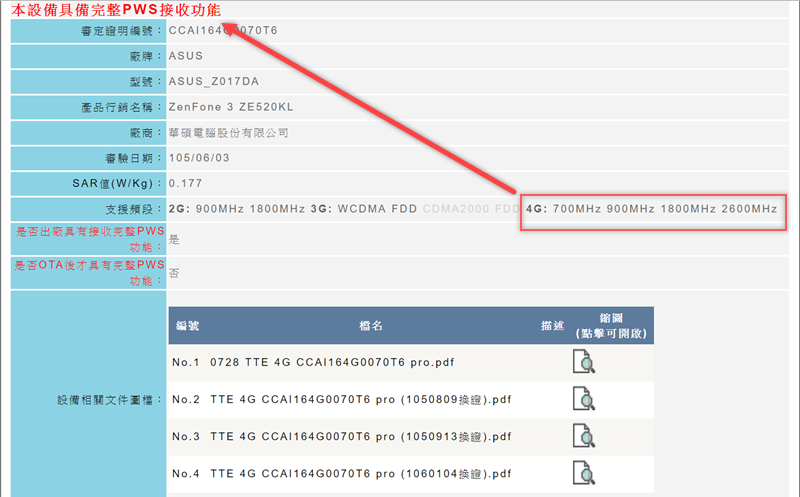Click file name with (1060104換證).pdf
This screenshot has width=800, height=497.
361,474
